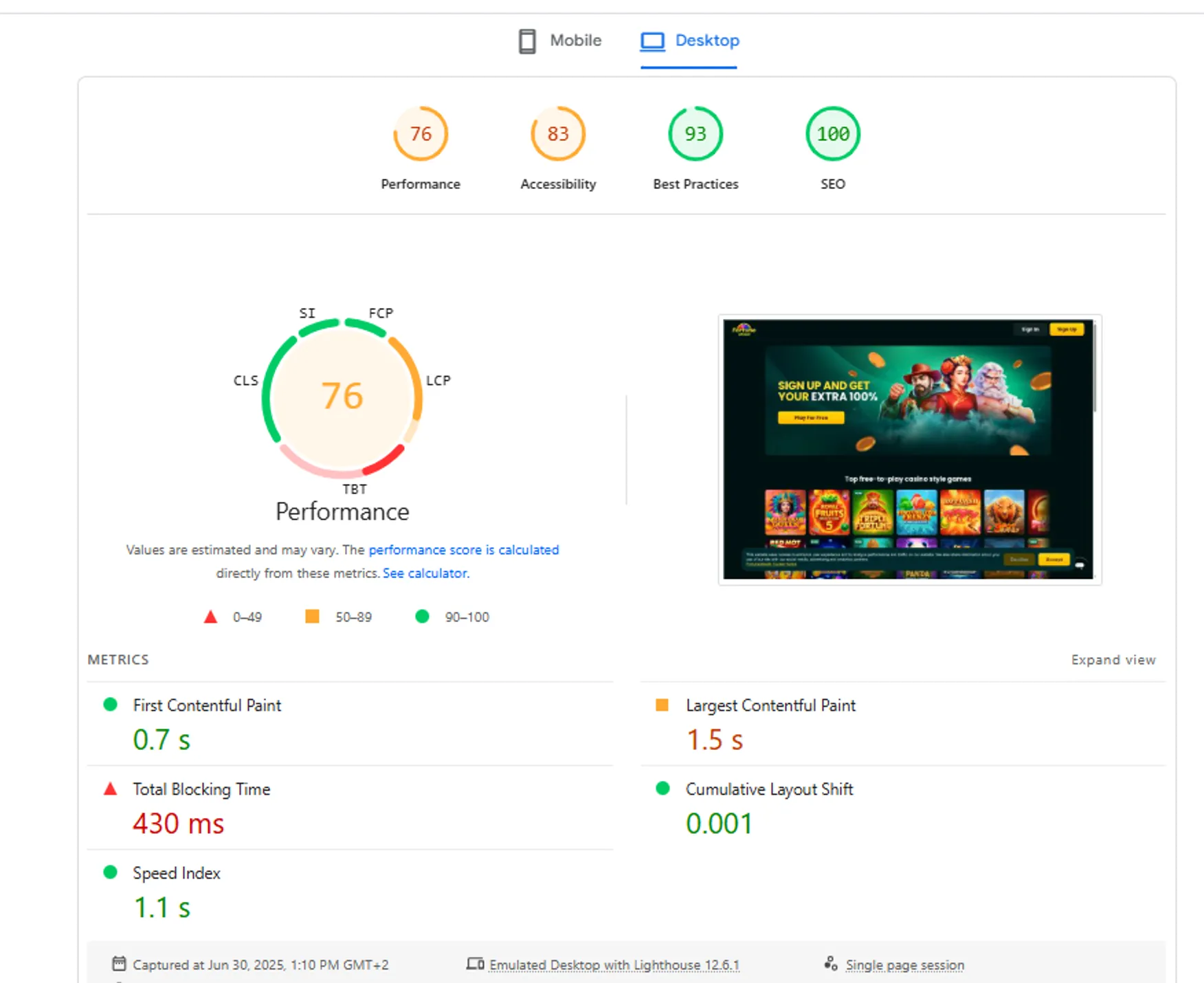This screenshot has width=1204, height=983.
Task: Click 'Single page session' text
Action: [904, 965]
